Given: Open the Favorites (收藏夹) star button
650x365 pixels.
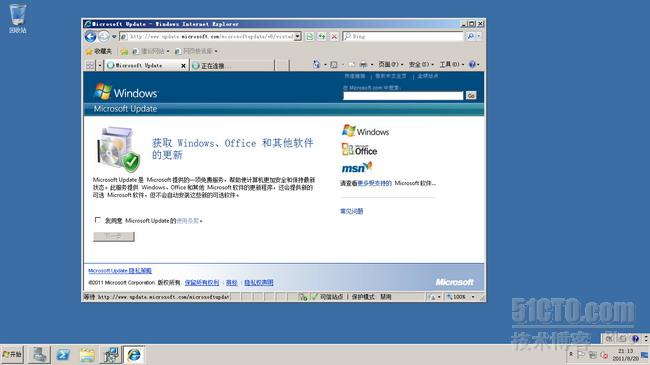Looking at the screenshot, I should pos(99,51).
